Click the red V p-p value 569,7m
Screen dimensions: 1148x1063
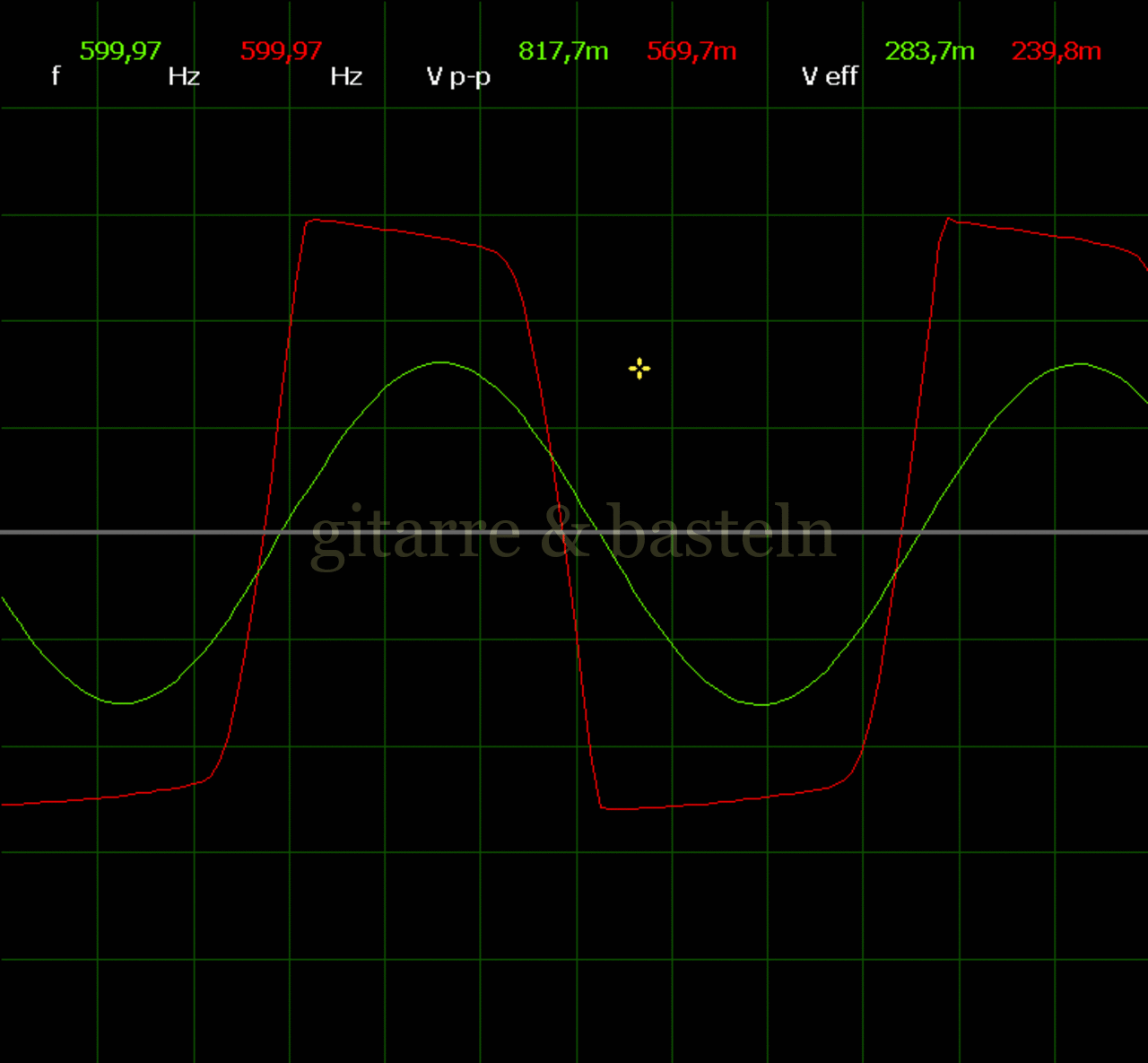(691, 51)
